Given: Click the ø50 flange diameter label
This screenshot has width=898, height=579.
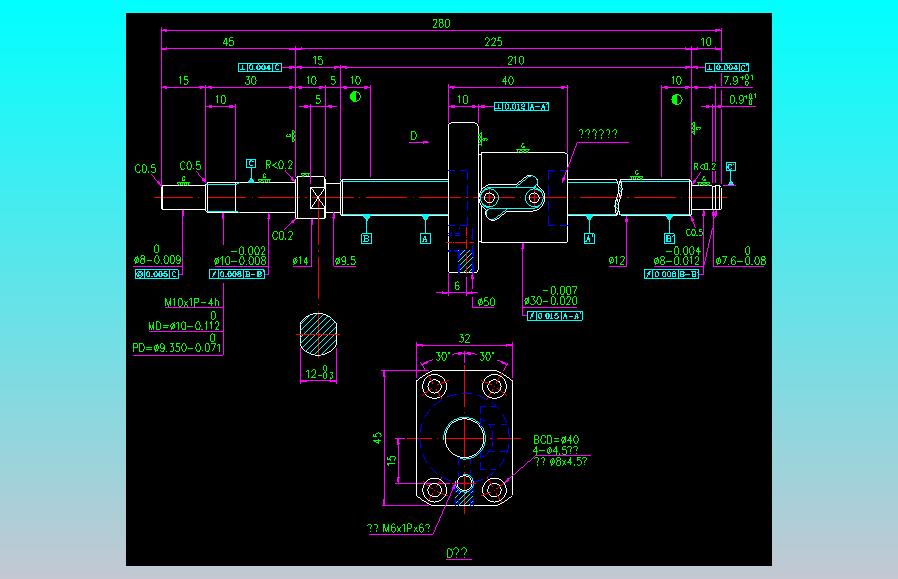Looking at the screenshot, I should point(486,302).
